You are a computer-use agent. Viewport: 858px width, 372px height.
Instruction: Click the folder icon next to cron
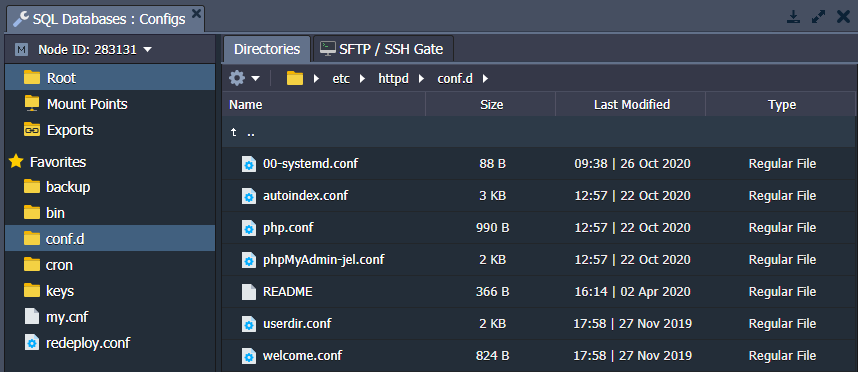(x=32, y=265)
